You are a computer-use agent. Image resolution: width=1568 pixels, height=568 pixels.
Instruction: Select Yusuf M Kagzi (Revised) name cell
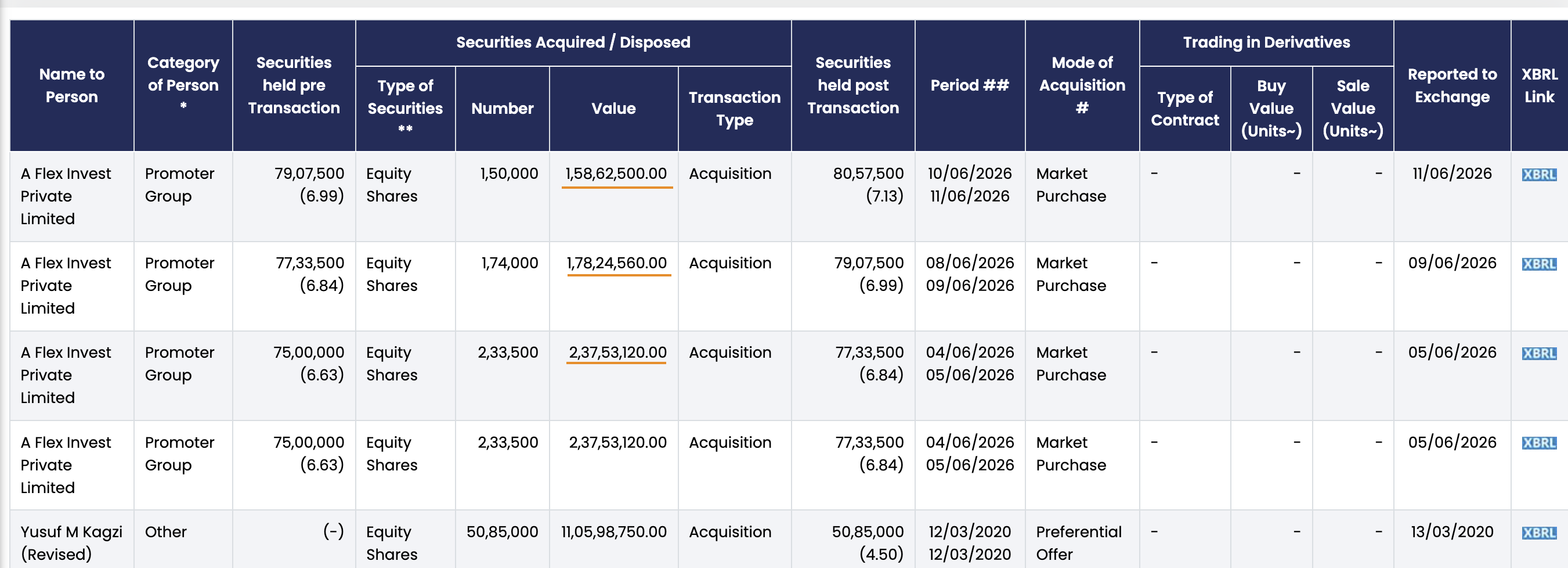pos(71,543)
